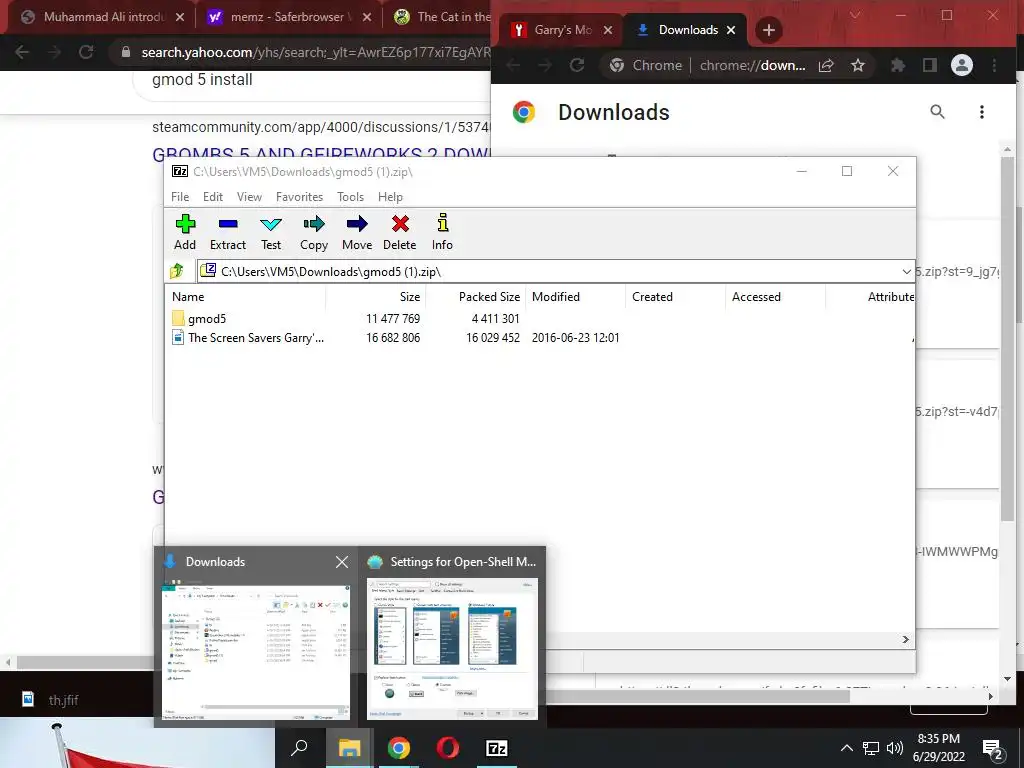Open the Downloads taskbar preview thumbnail
Image resolution: width=1024 pixels, height=768 pixels.
pyautogui.click(x=256, y=651)
